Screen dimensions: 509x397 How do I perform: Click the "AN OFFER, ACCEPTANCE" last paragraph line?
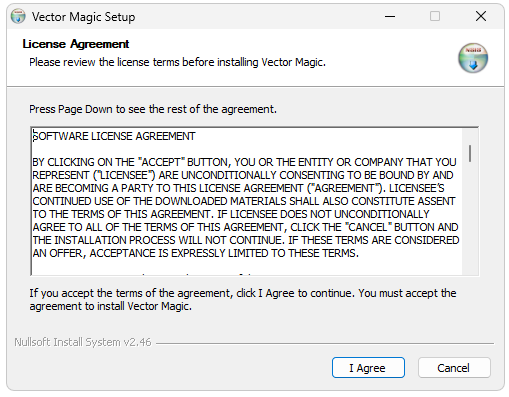[195, 253]
